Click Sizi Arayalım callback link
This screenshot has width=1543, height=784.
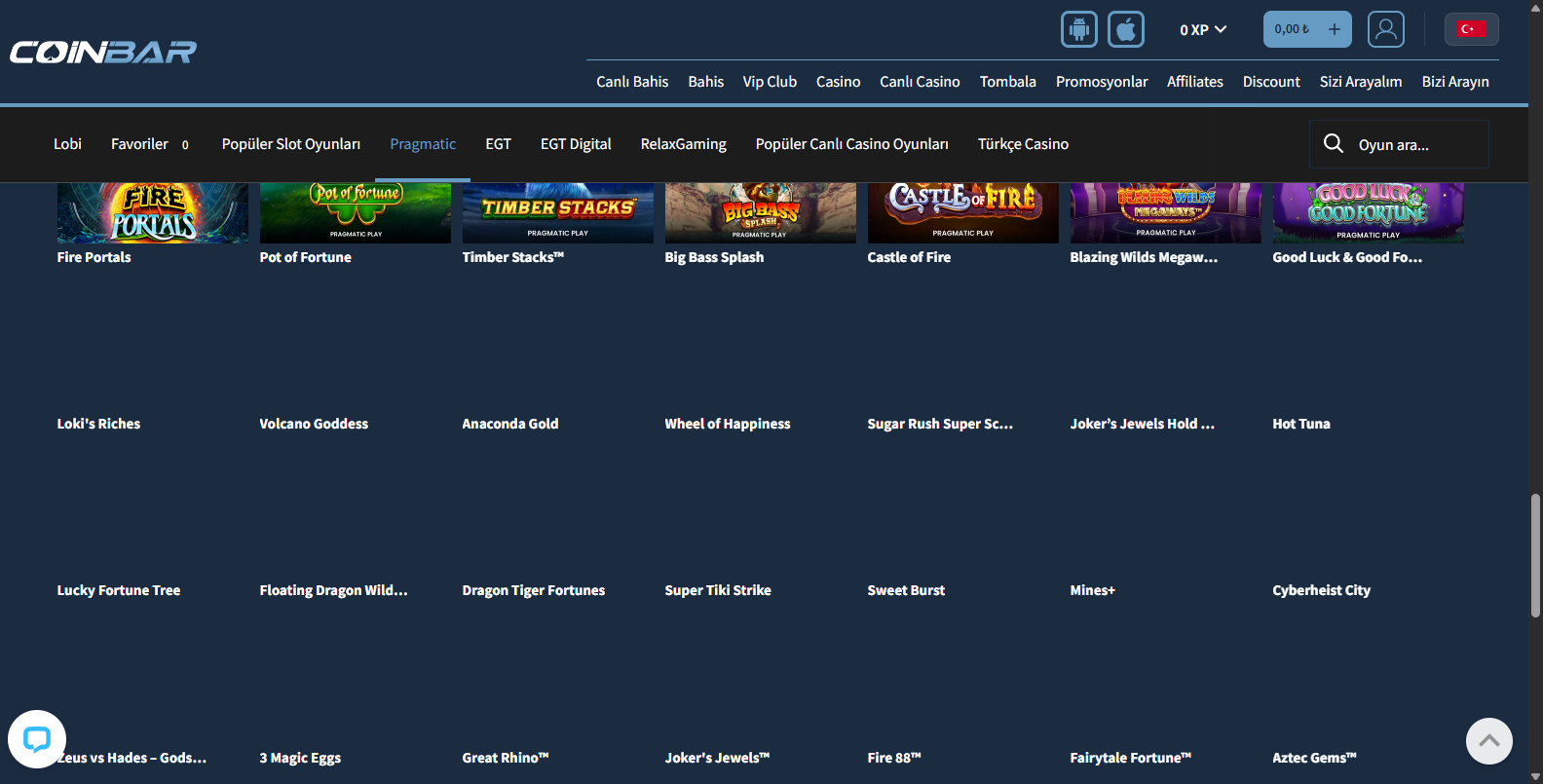(x=1361, y=82)
